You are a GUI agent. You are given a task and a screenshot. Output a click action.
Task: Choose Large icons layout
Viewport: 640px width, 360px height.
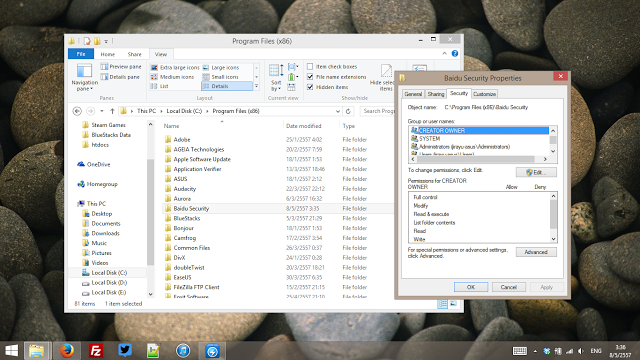coord(221,67)
